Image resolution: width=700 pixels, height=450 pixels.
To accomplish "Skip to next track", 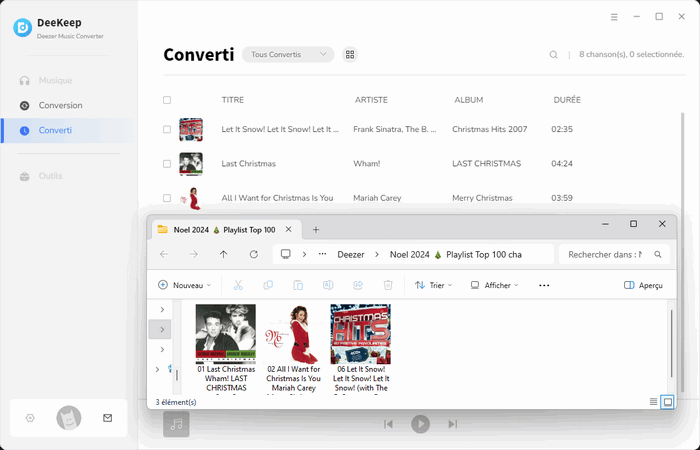I will pyautogui.click(x=453, y=424).
